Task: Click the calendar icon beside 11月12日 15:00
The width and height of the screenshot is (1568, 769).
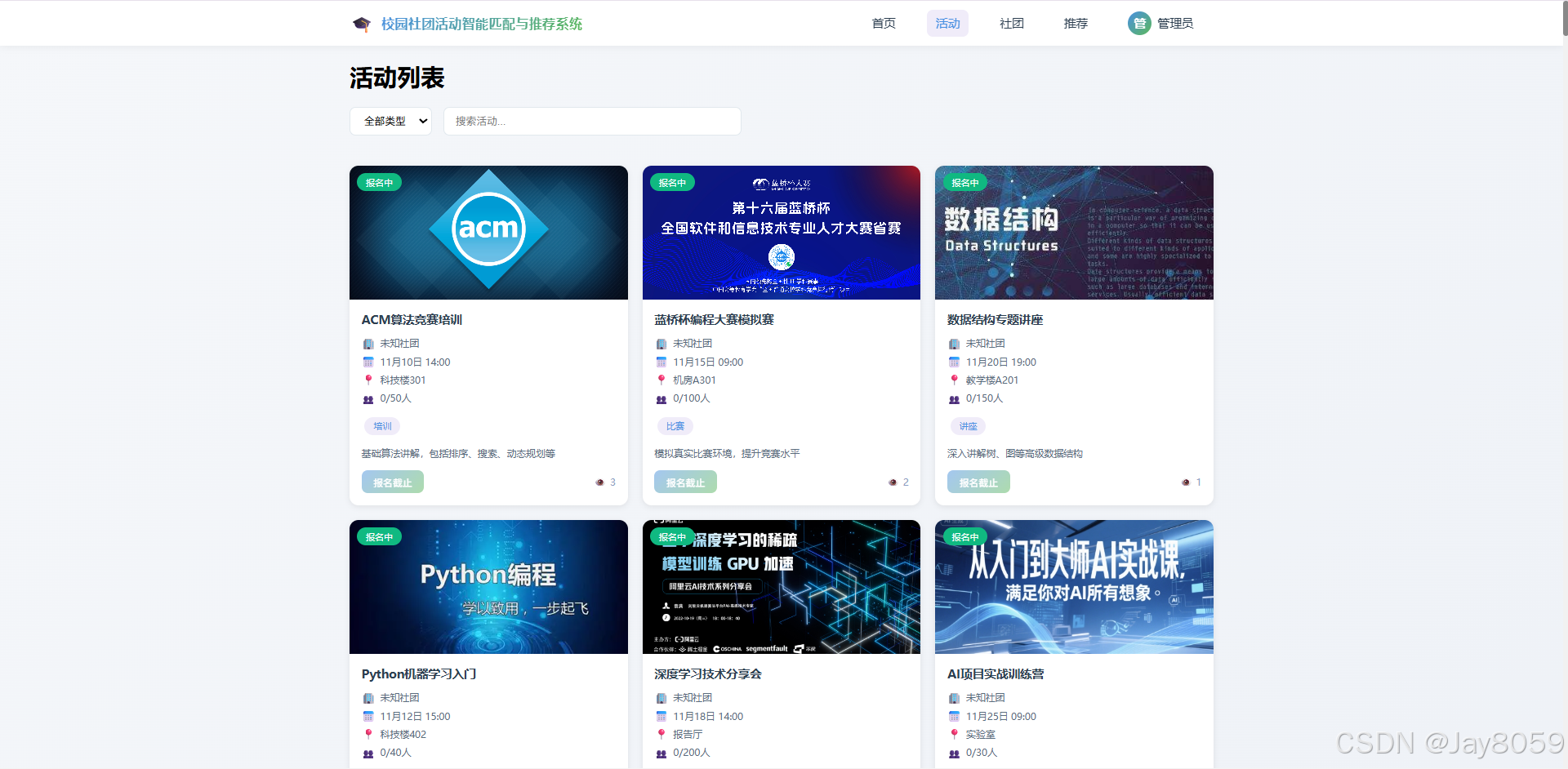Action: pos(368,717)
